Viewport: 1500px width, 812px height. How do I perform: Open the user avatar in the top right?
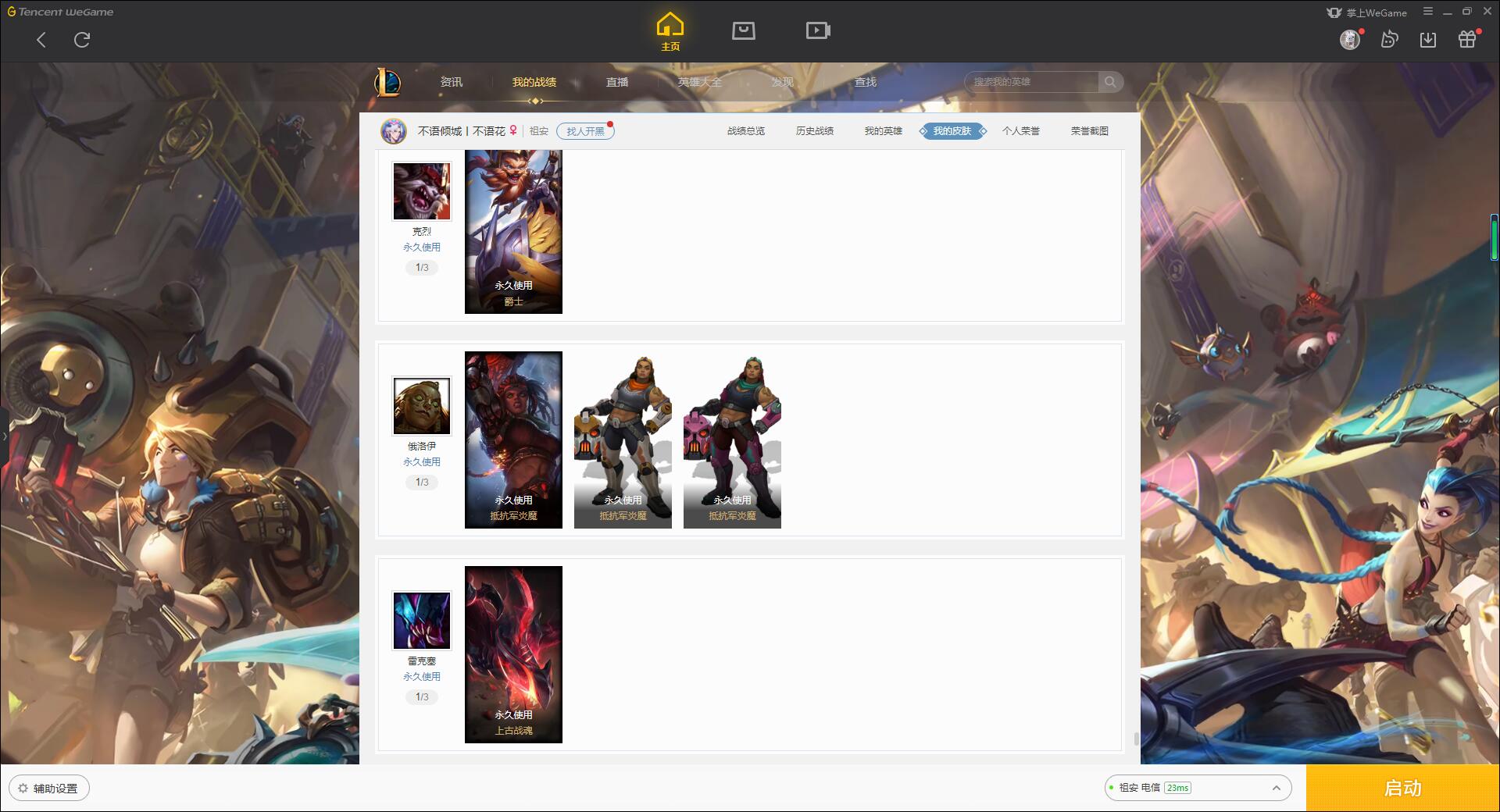click(x=1350, y=39)
